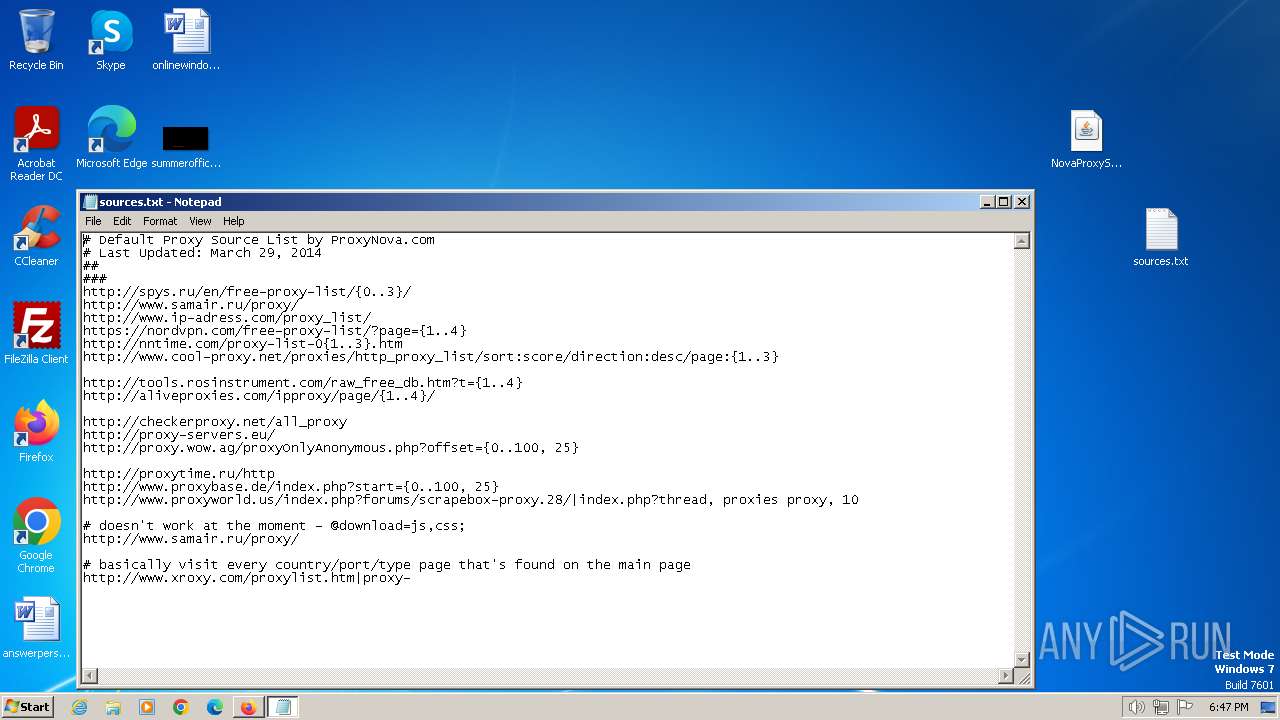Click the horizontal scrollbar right arrow
Screen dimensions: 1280x720
(1006, 676)
